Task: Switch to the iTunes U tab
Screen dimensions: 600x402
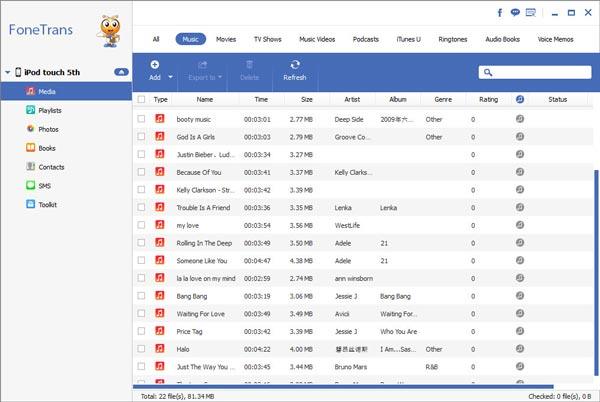Action: coord(408,39)
